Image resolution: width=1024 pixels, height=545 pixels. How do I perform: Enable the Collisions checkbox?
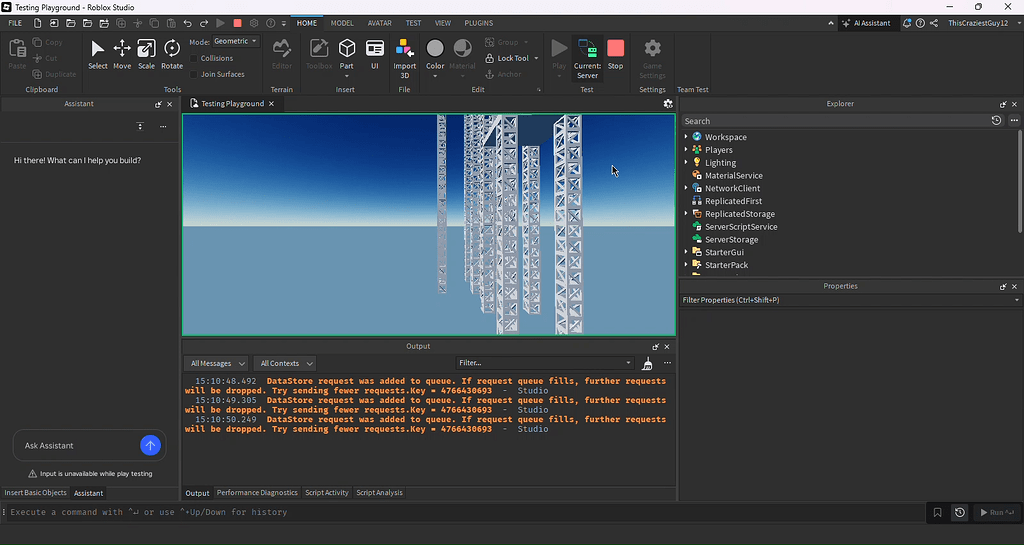194,58
